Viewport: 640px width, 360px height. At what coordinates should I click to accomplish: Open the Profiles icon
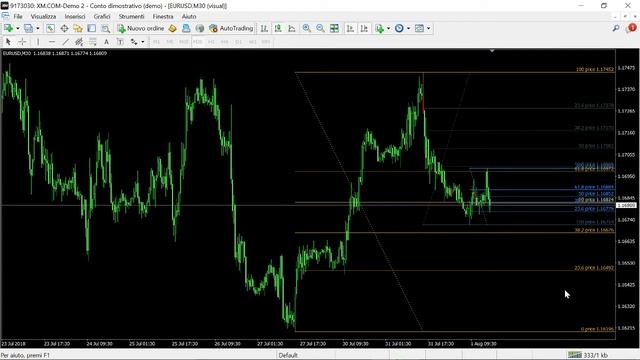[28, 28]
